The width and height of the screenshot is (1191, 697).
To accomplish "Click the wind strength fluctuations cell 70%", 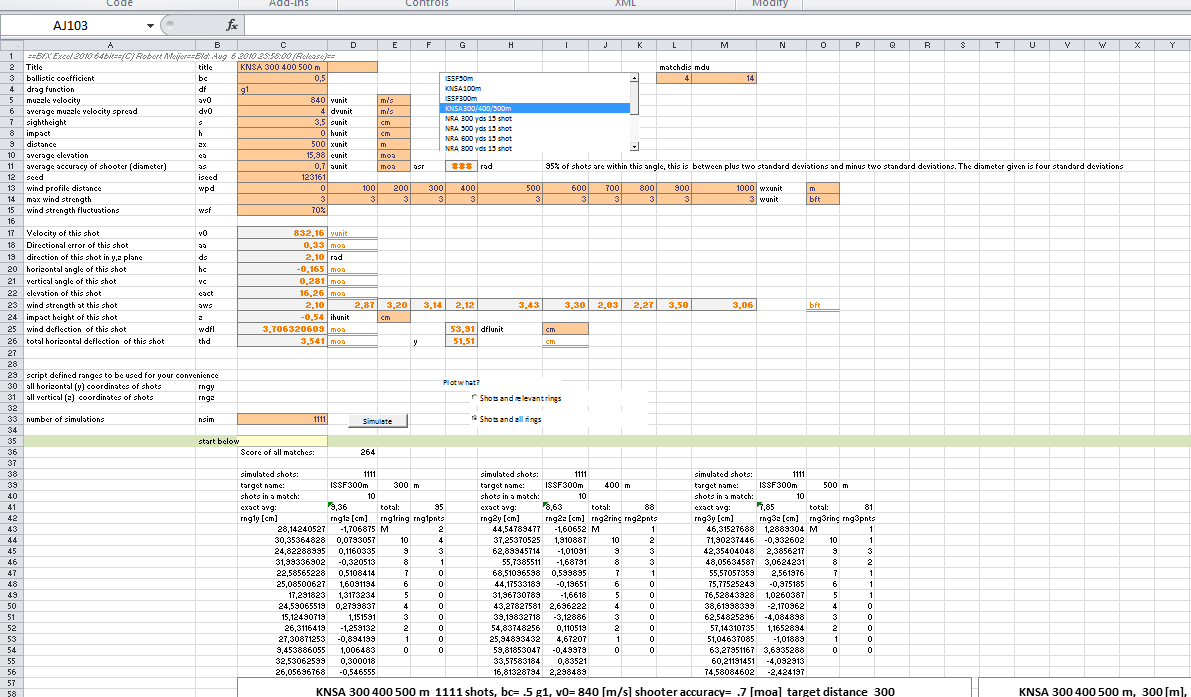I will click(x=283, y=210).
